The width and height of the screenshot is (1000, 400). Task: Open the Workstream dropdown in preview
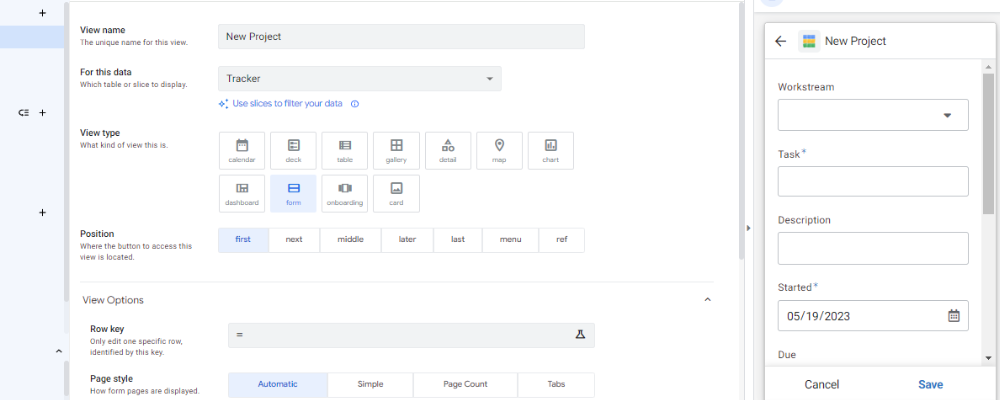point(873,115)
